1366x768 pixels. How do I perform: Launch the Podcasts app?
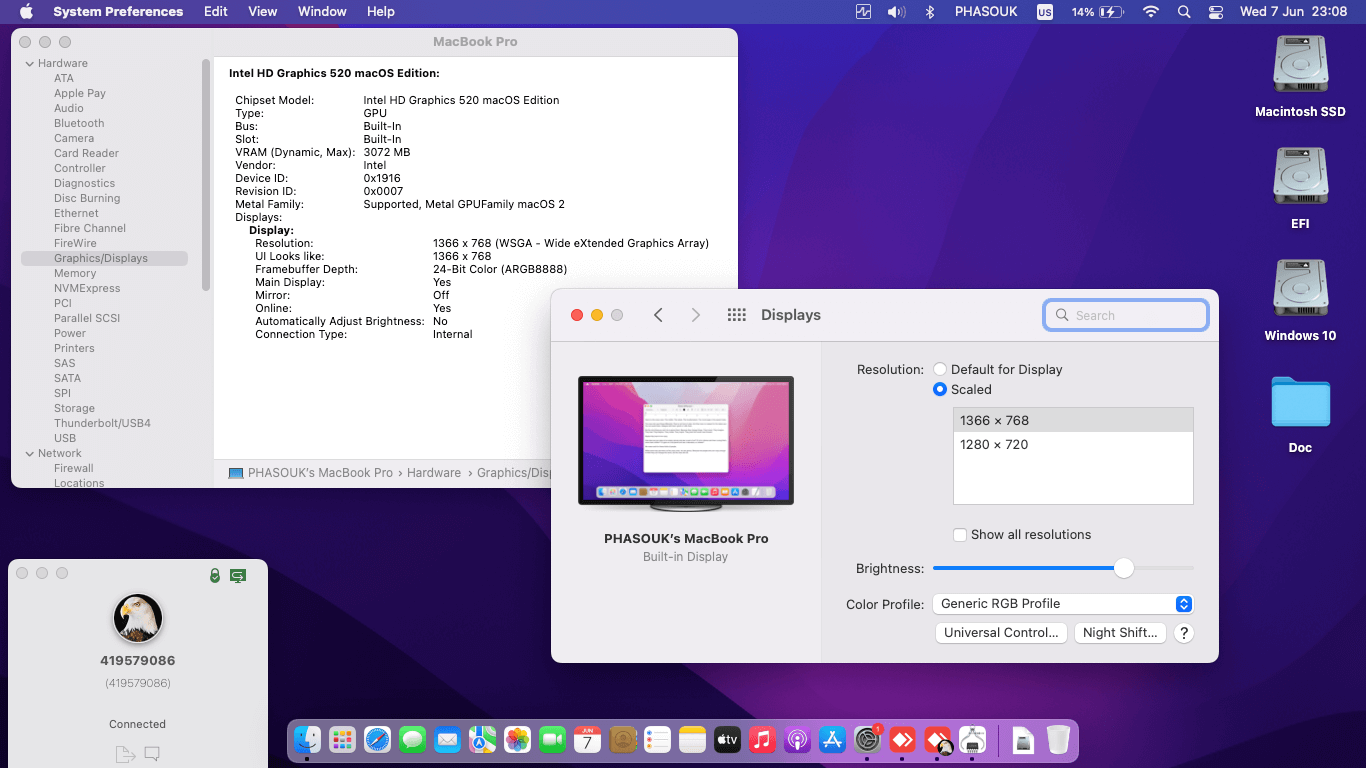coord(797,740)
